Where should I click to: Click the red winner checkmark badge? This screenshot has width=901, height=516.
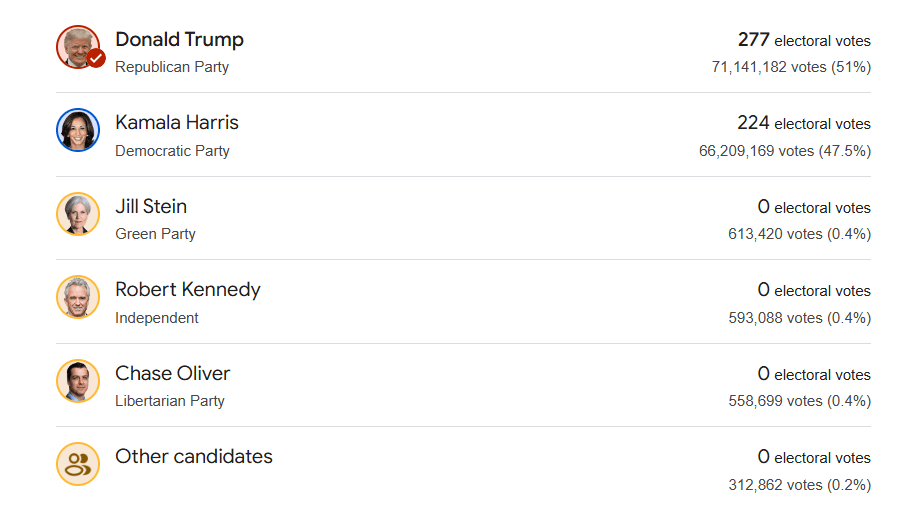(x=96, y=59)
